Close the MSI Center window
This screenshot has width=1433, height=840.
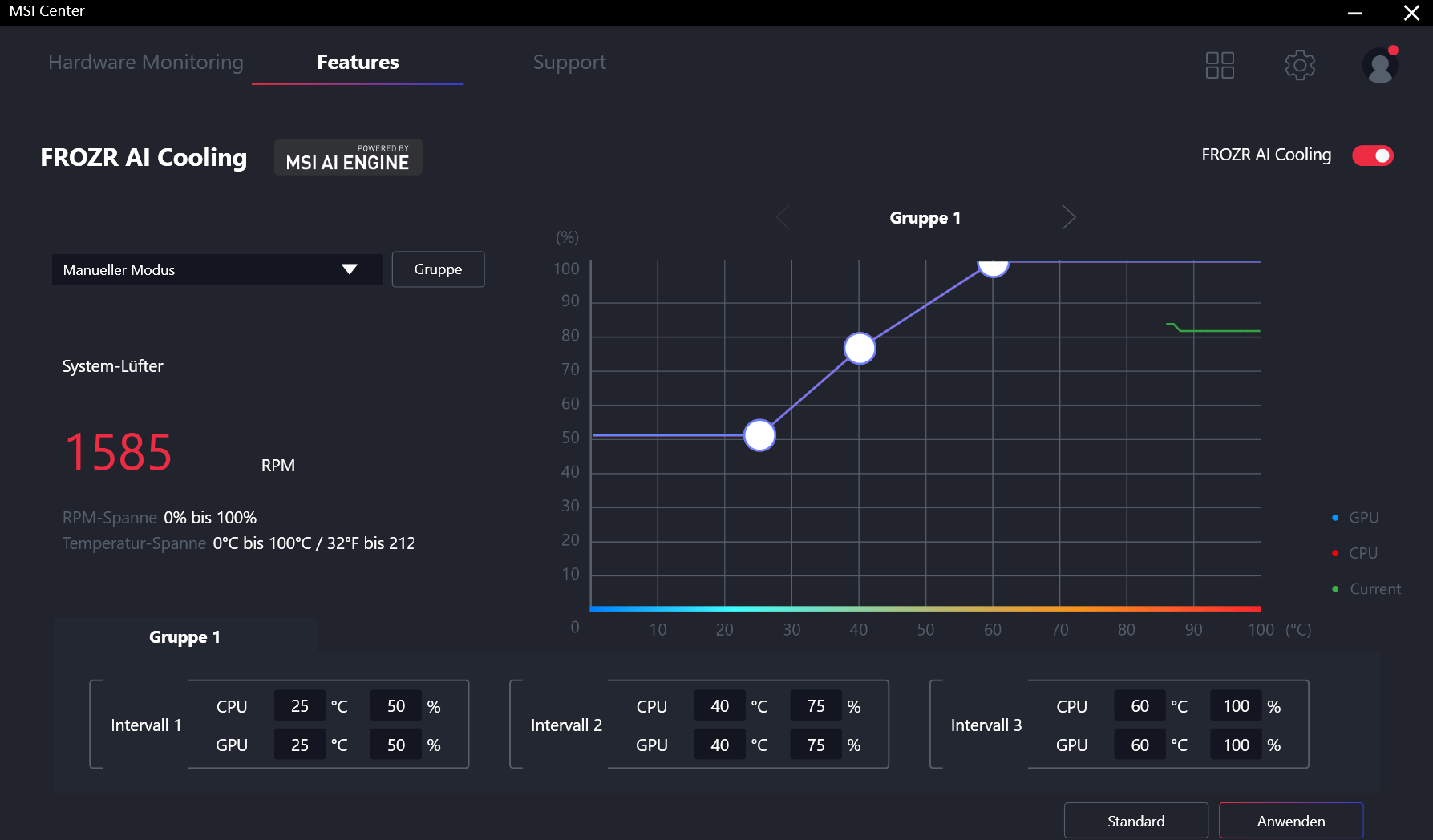1411,13
